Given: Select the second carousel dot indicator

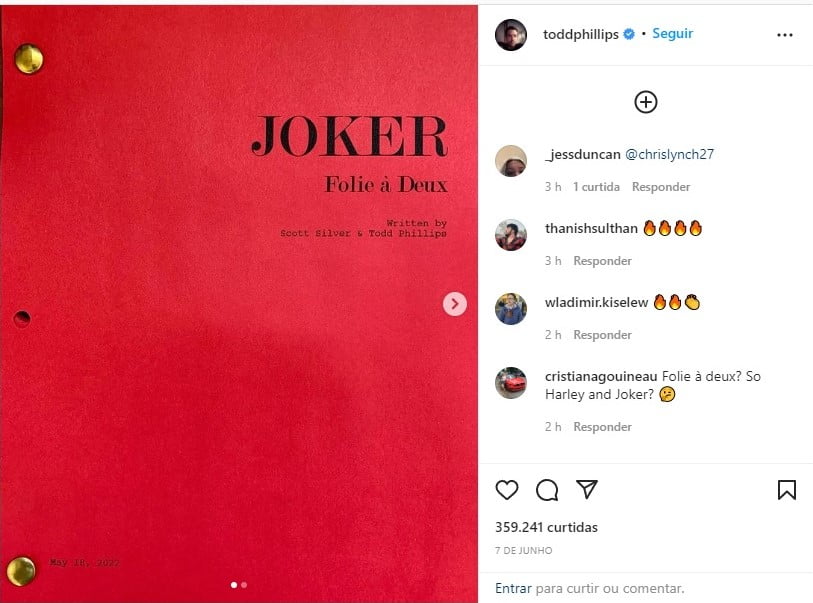Looking at the screenshot, I should (244, 585).
